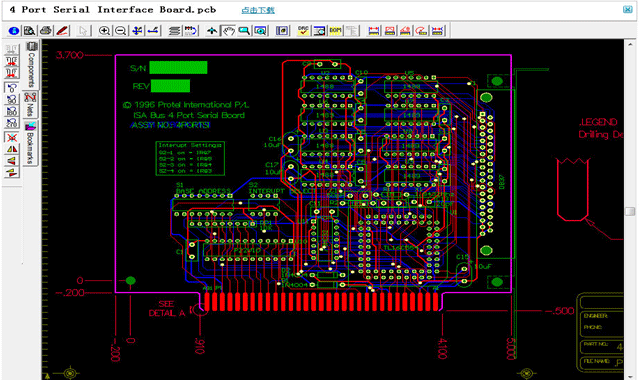The image size is (640, 380).
Task: Select the red pen markup tool
Action: (x=62, y=31)
